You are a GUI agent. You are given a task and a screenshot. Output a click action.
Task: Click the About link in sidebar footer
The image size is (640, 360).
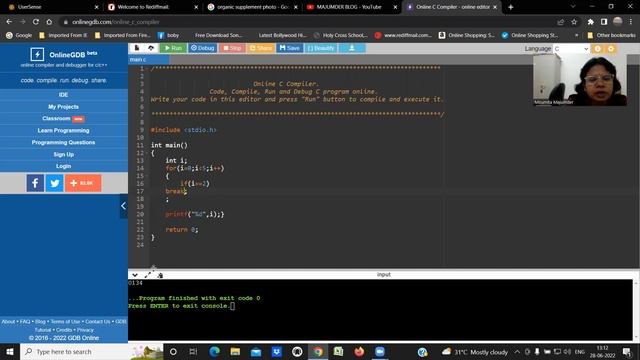point(8,322)
